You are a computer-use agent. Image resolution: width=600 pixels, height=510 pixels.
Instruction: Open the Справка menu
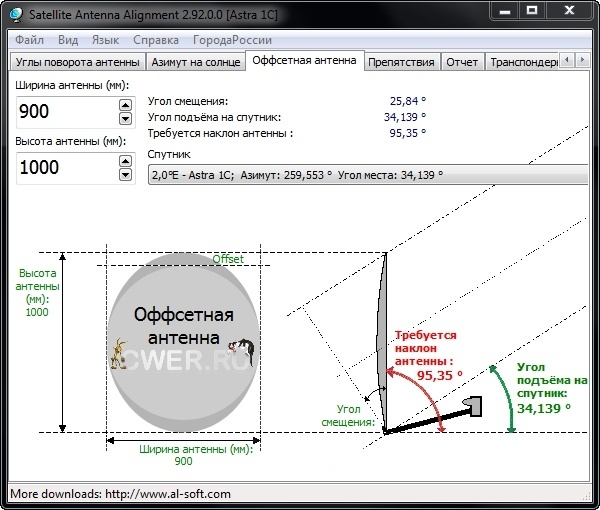pos(156,40)
